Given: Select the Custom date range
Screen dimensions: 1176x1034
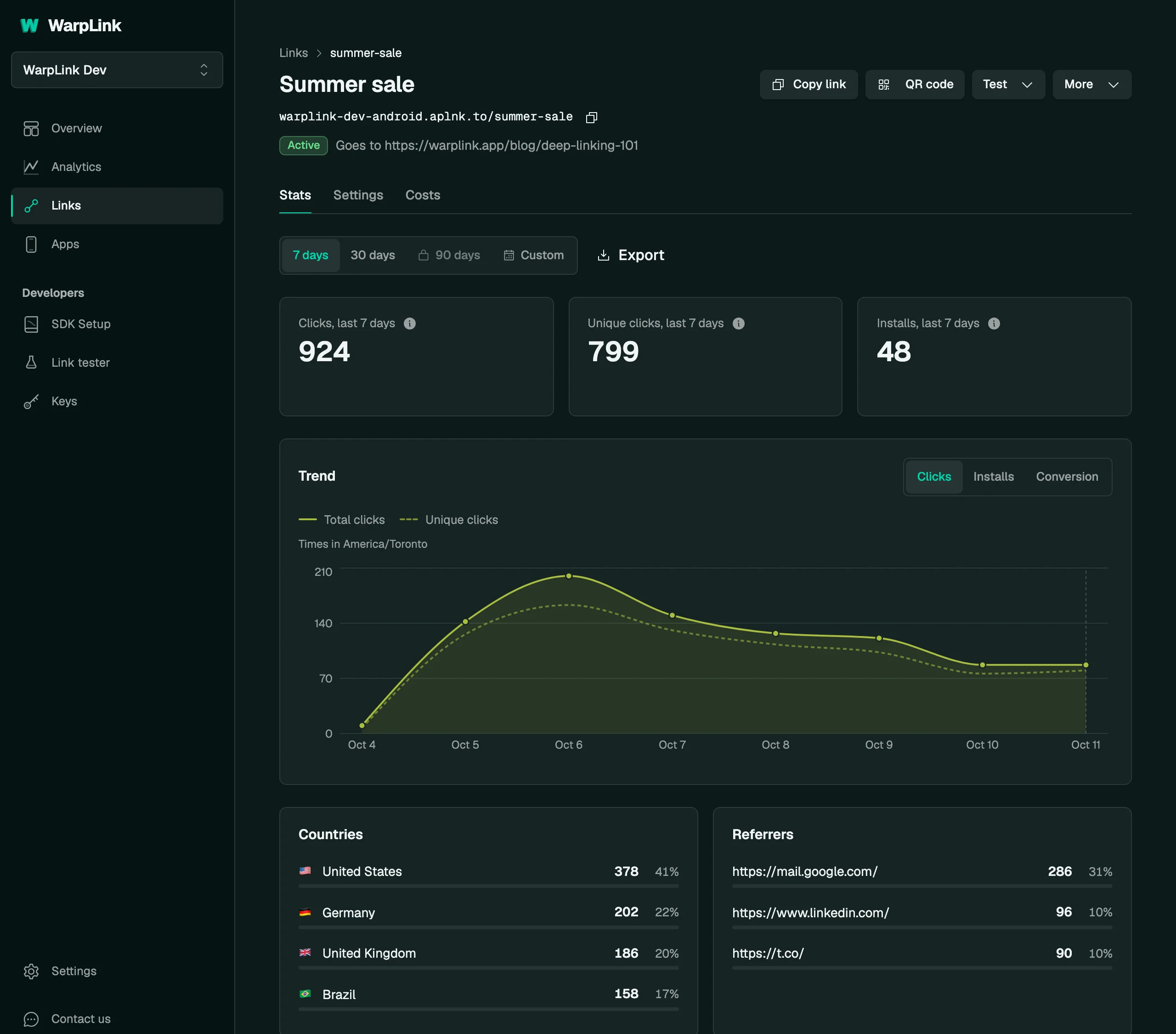Looking at the screenshot, I should (533, 255).
